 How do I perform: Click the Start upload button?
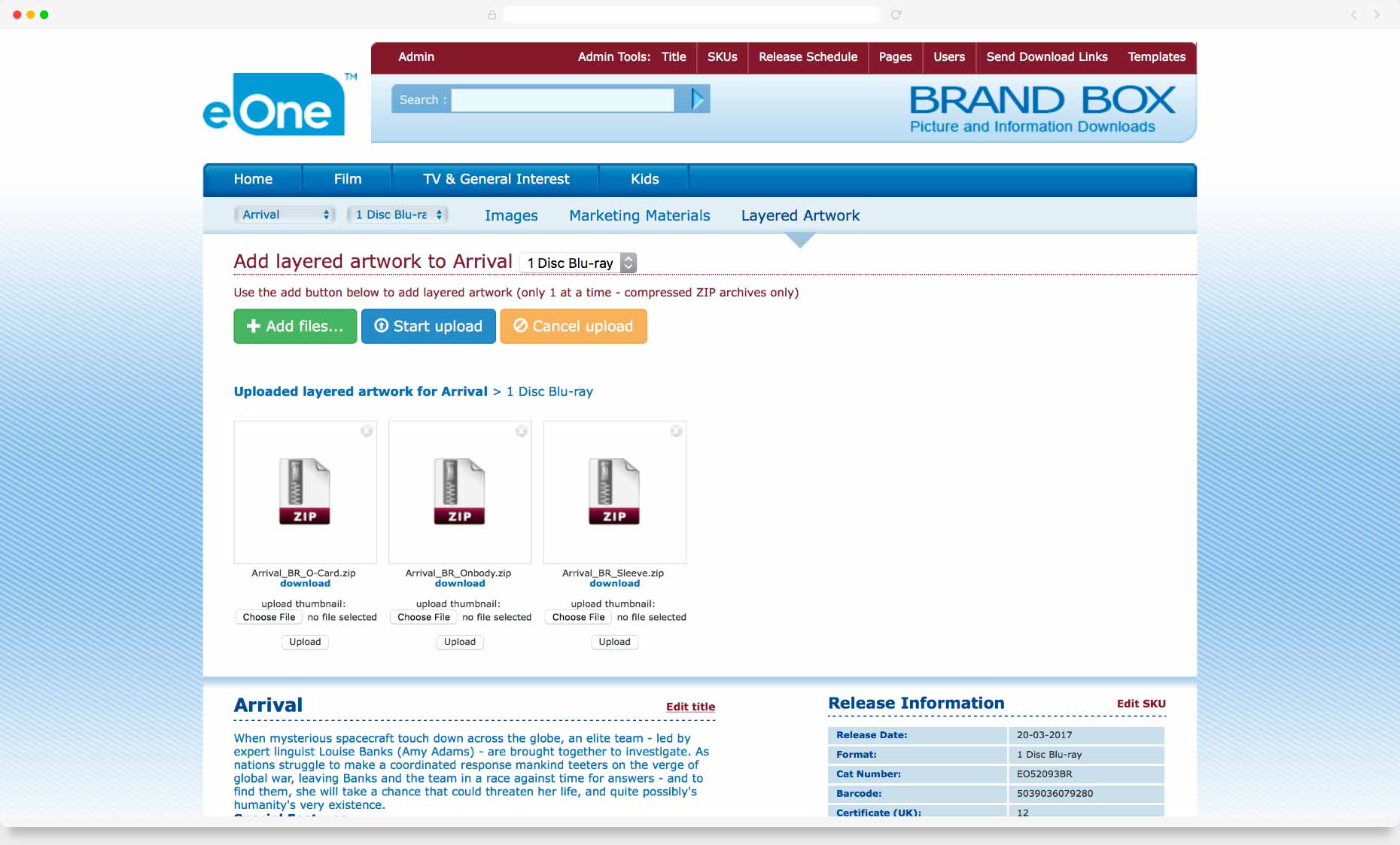click(428, 326)
